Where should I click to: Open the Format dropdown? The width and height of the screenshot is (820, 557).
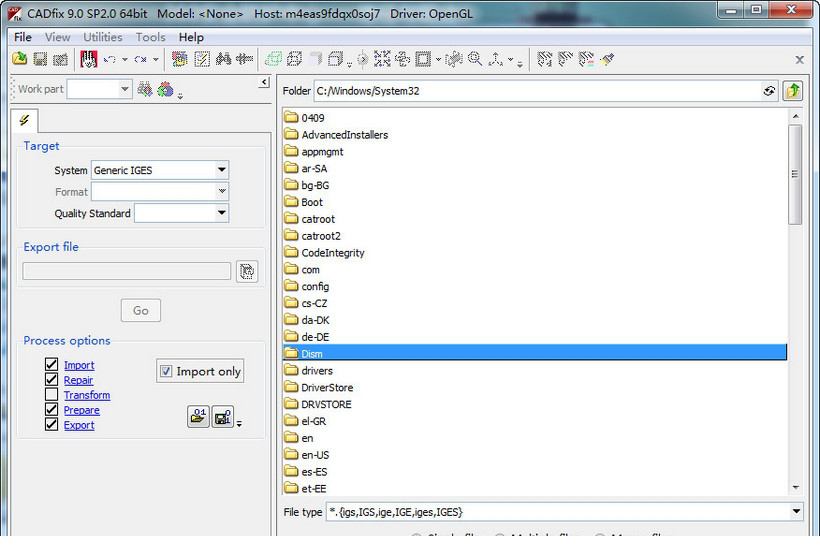pos(222,191)
